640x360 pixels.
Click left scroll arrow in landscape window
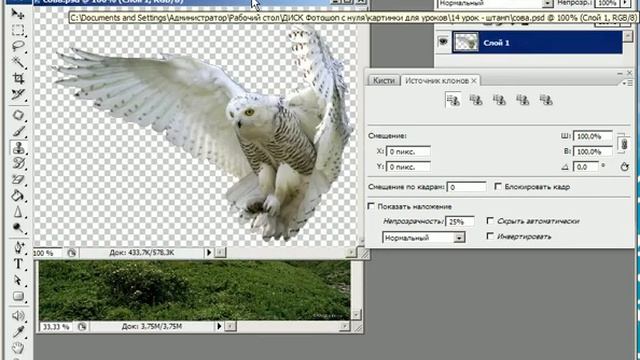(231, 326)
